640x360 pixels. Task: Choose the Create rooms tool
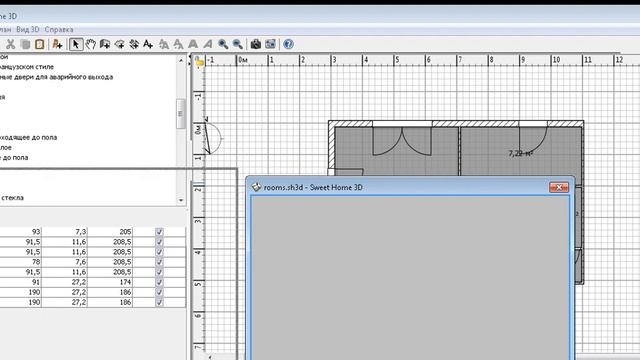click(x=120, y=44)
